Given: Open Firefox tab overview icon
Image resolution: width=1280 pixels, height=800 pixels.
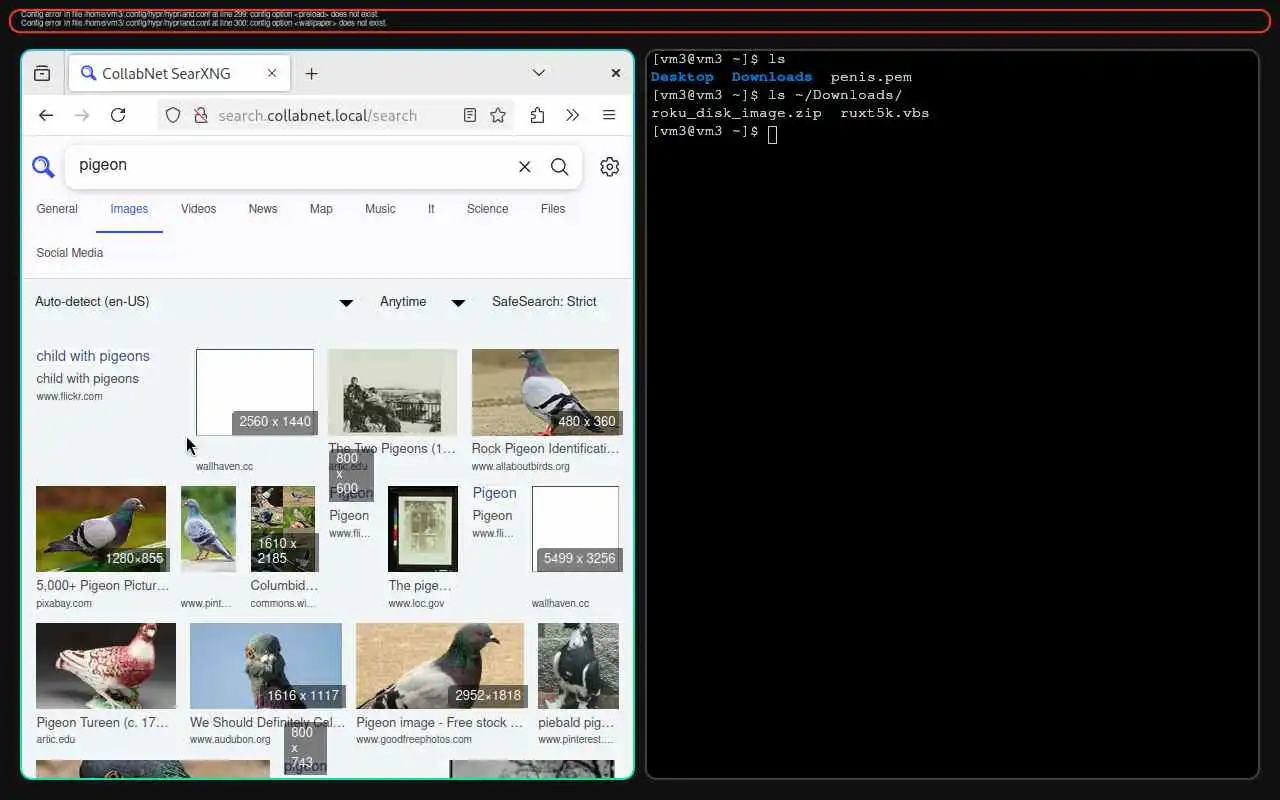Looking at the screenshot, I should pyautogui.click(x=42, y=73).
